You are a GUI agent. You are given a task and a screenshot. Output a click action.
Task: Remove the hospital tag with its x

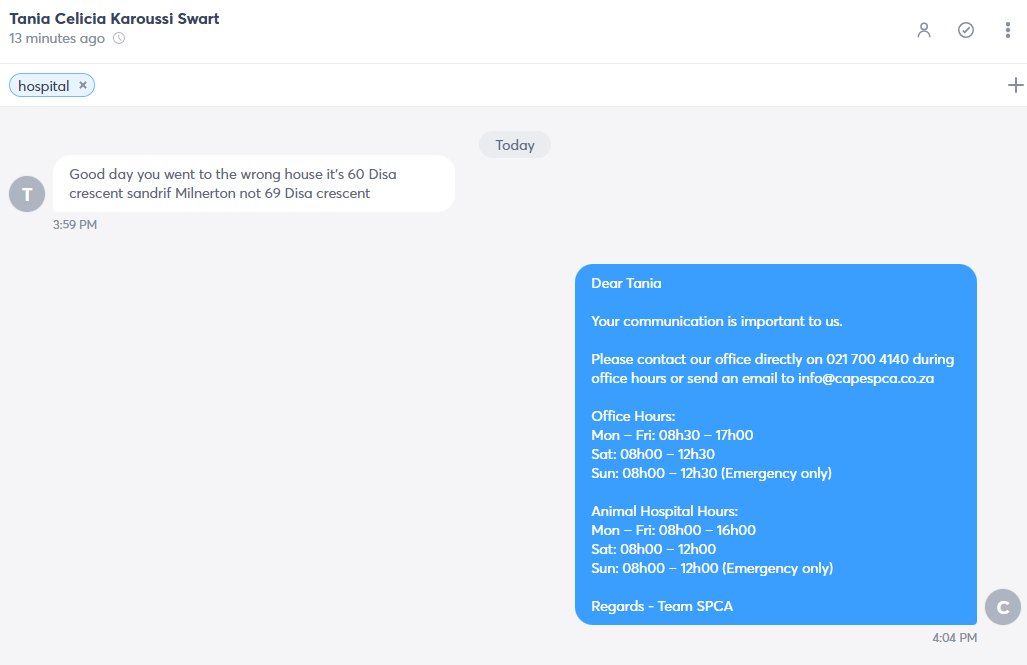pos(83,85)
